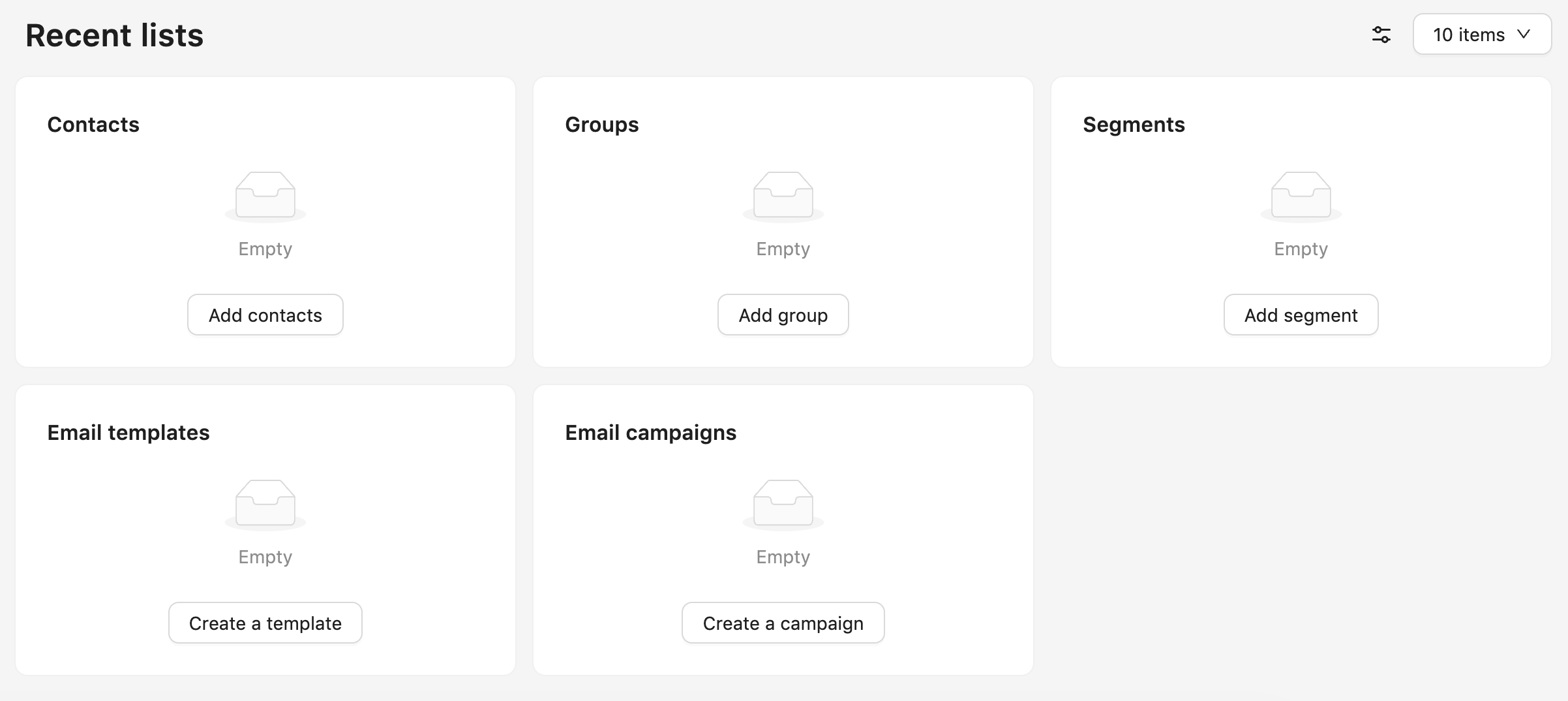Click the empty tray icon in Email templates
The image size is (1568, 701).
tap(265, 504)
